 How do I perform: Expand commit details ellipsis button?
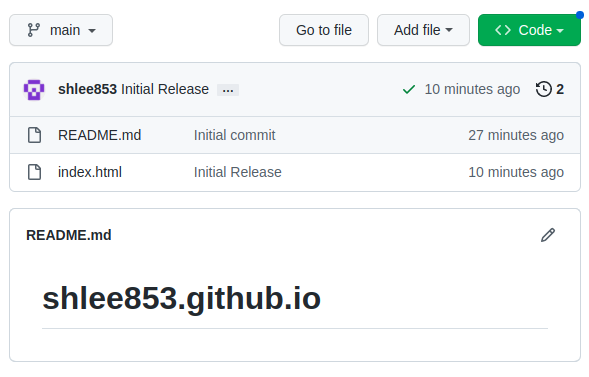[228, 90]
